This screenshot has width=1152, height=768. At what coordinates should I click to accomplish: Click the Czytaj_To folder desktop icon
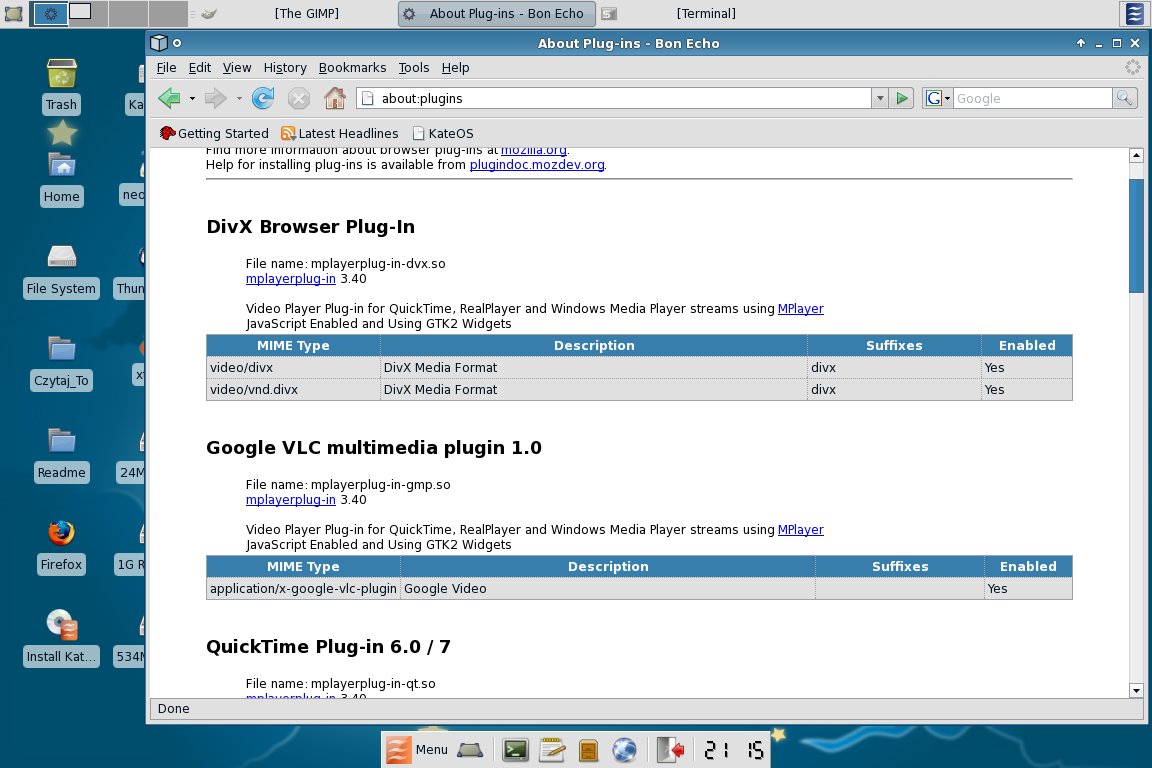pos(61,362)
